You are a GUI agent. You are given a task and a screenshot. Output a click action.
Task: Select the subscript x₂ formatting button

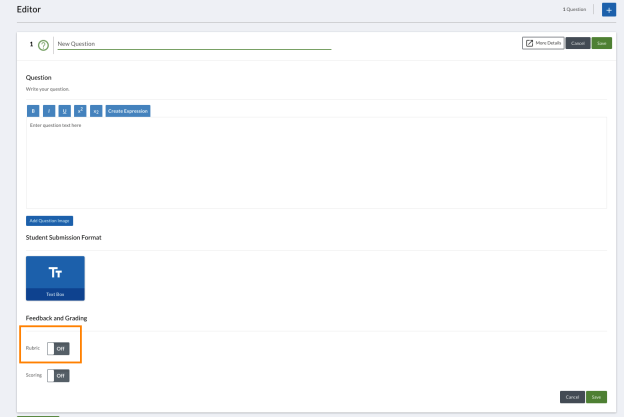(x=96, y=111)
